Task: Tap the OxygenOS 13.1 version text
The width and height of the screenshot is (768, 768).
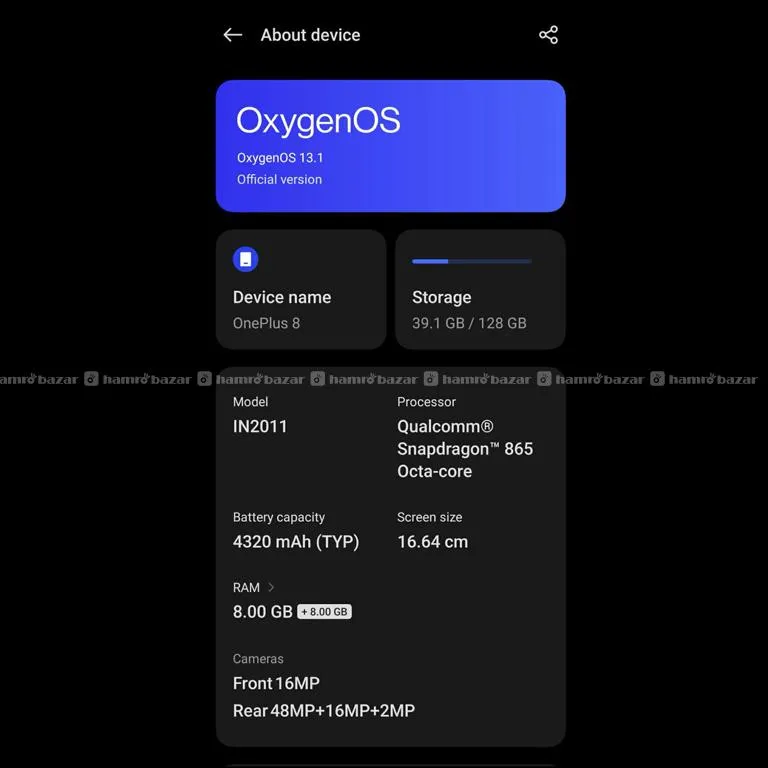Action: [x=280, y=158]
